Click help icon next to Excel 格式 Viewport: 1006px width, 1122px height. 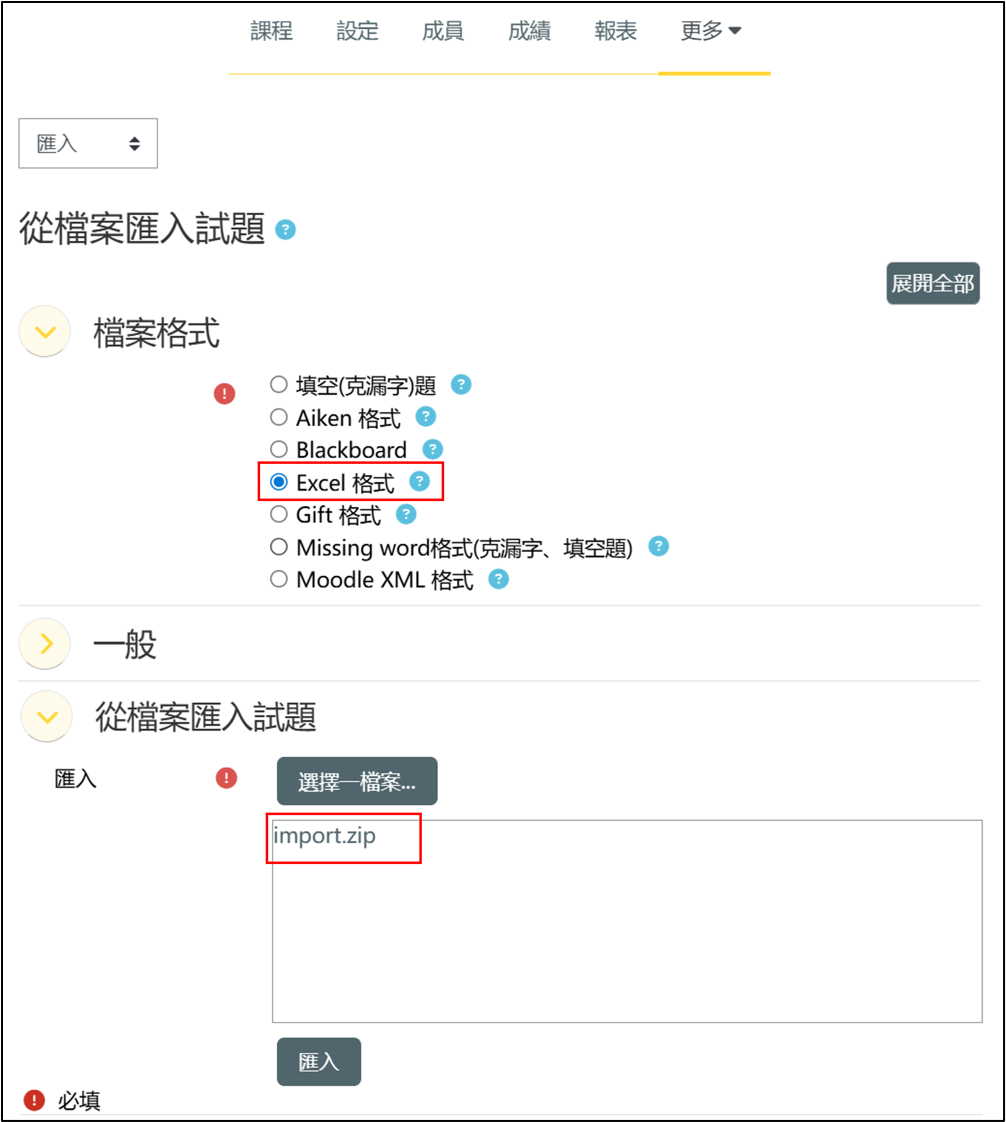click(419, 482)
